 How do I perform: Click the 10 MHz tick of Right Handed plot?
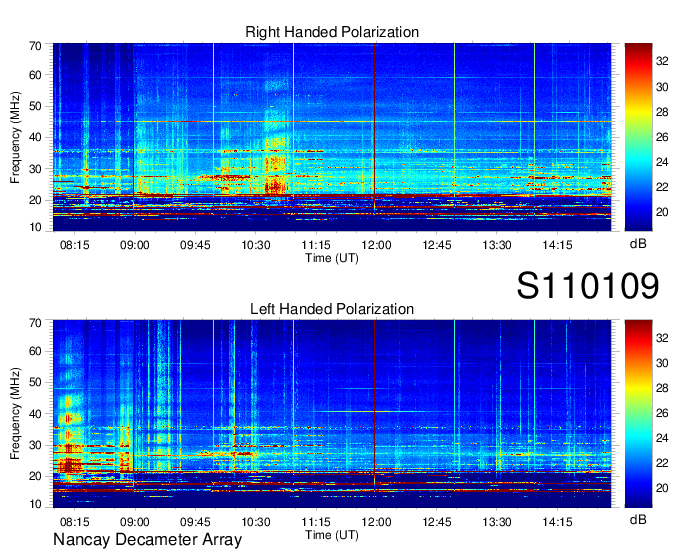tap(35, 227)
